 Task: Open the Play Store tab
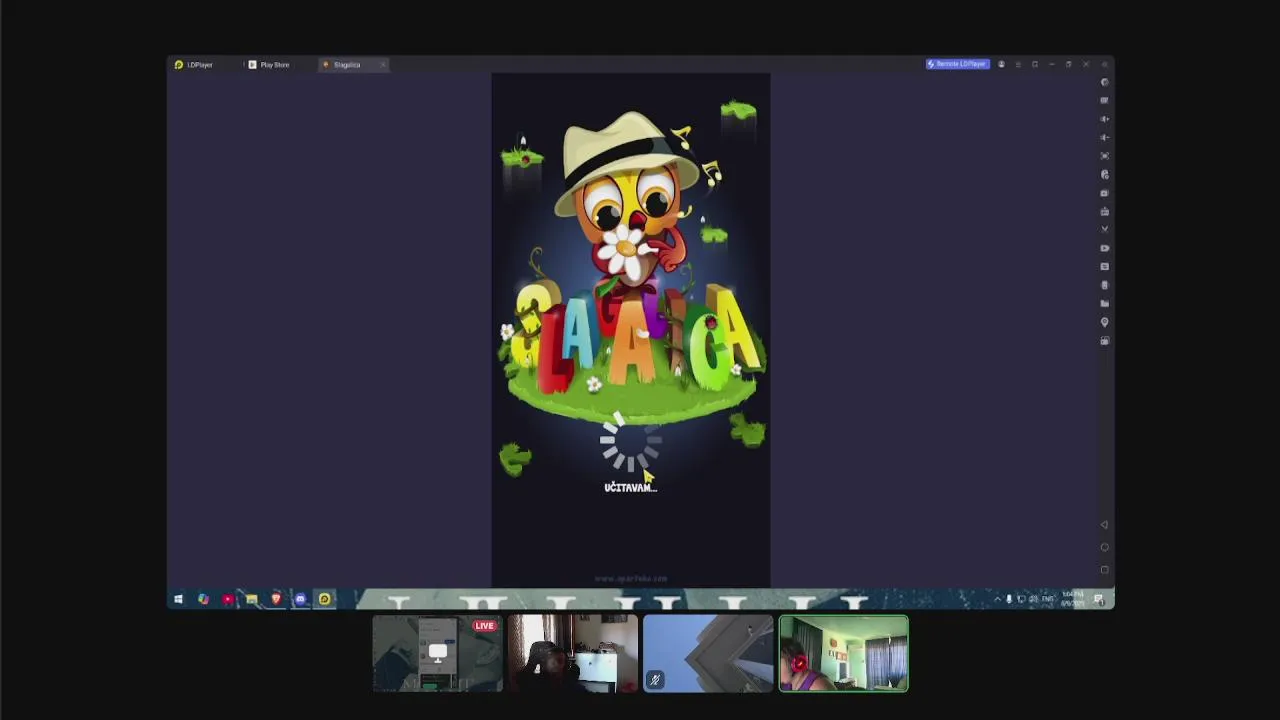(x=269, y=65)
